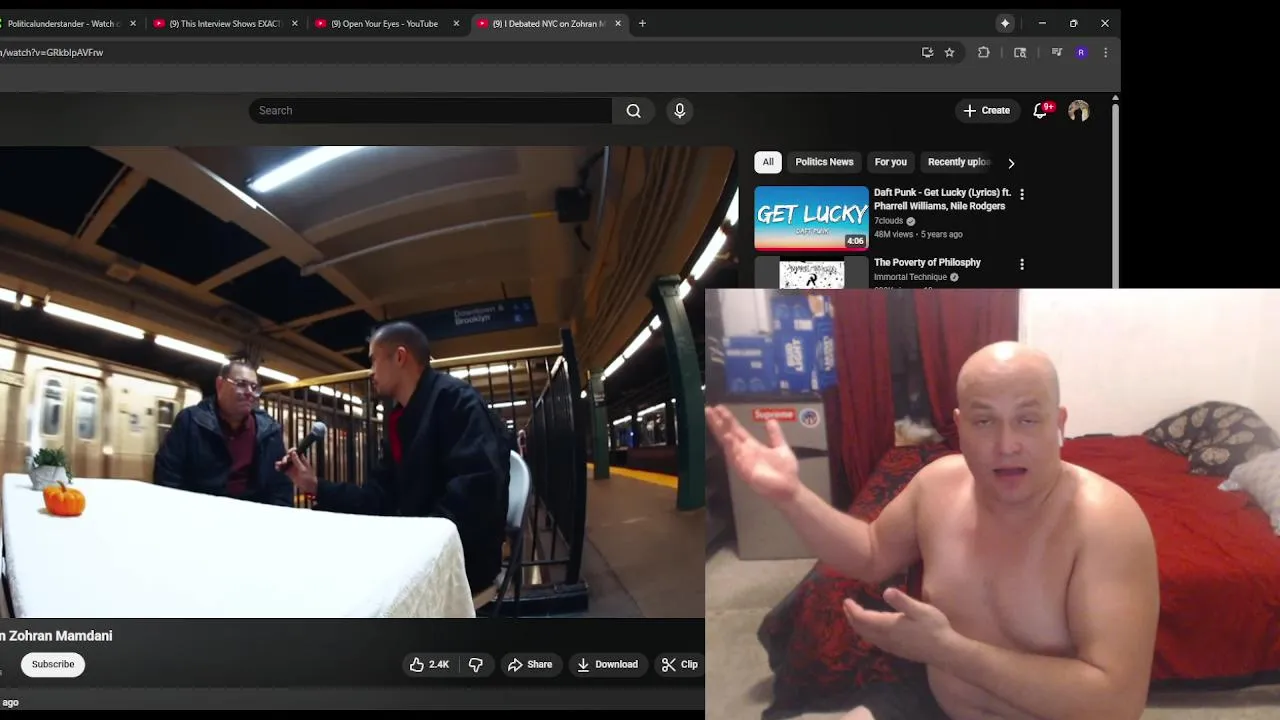Viewport: 1280px width, 720px height.
Task: Open the Immortal Technique channel name
Action: [910, 277]
